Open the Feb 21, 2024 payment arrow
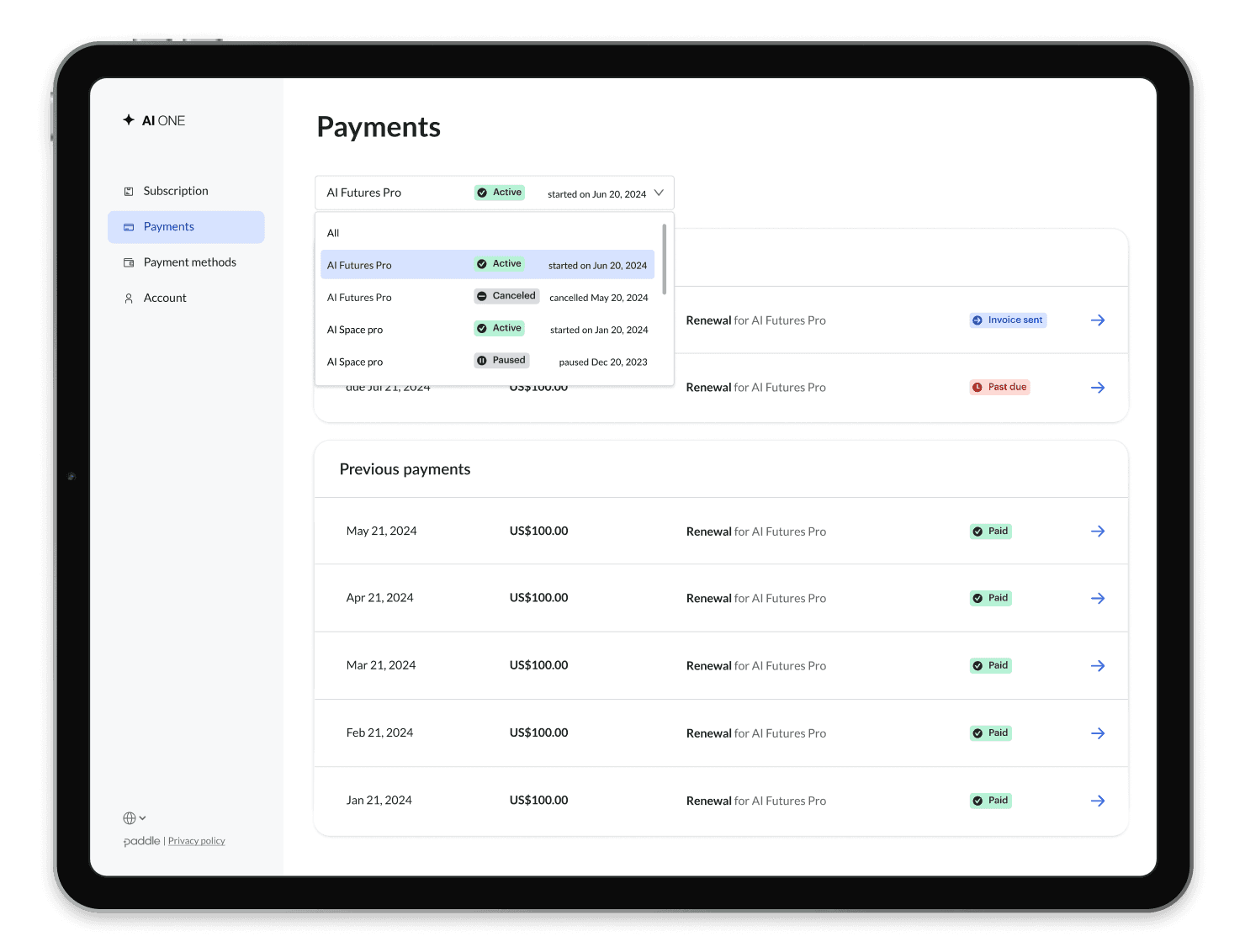Screen dimensions: 1245x952 click(x=1098, y=733)
